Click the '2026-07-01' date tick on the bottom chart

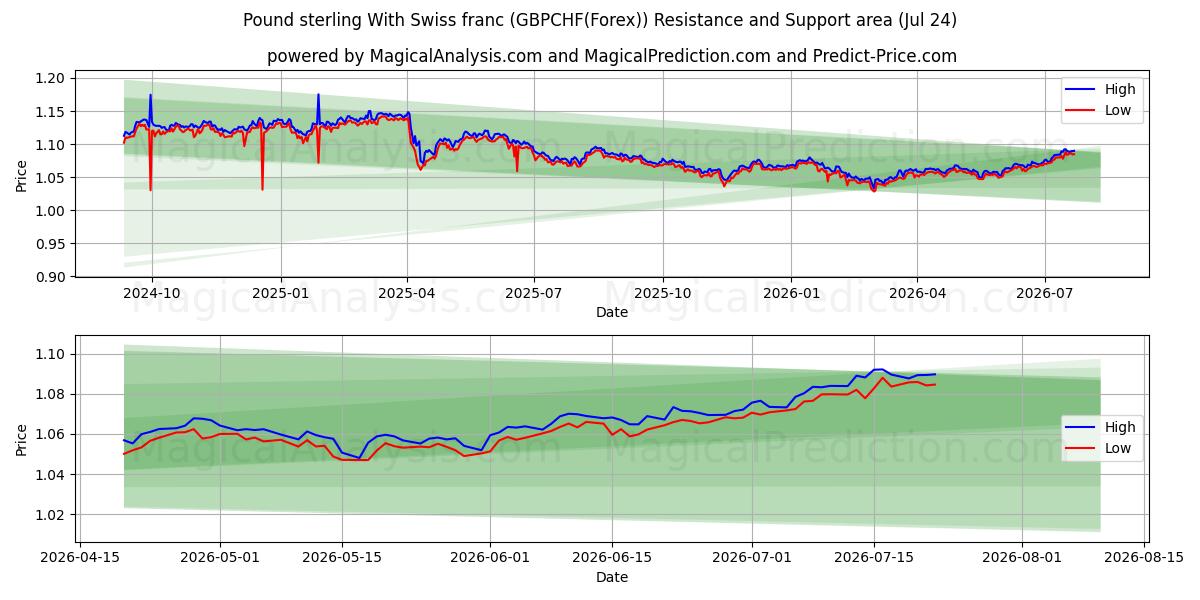tap(751, 559)
